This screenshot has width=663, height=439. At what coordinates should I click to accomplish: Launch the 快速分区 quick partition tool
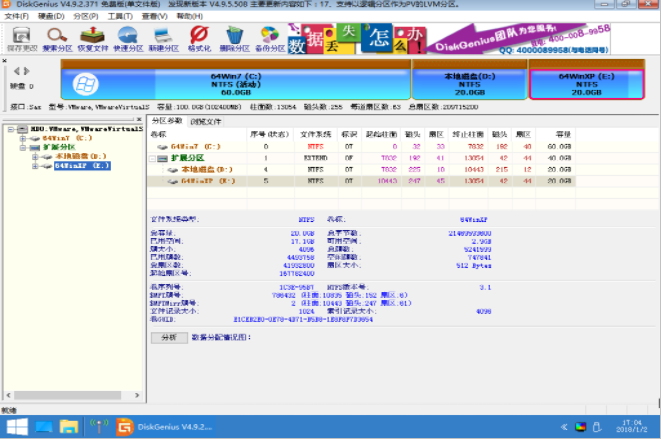pyautogui.click(x=128, y=39)
